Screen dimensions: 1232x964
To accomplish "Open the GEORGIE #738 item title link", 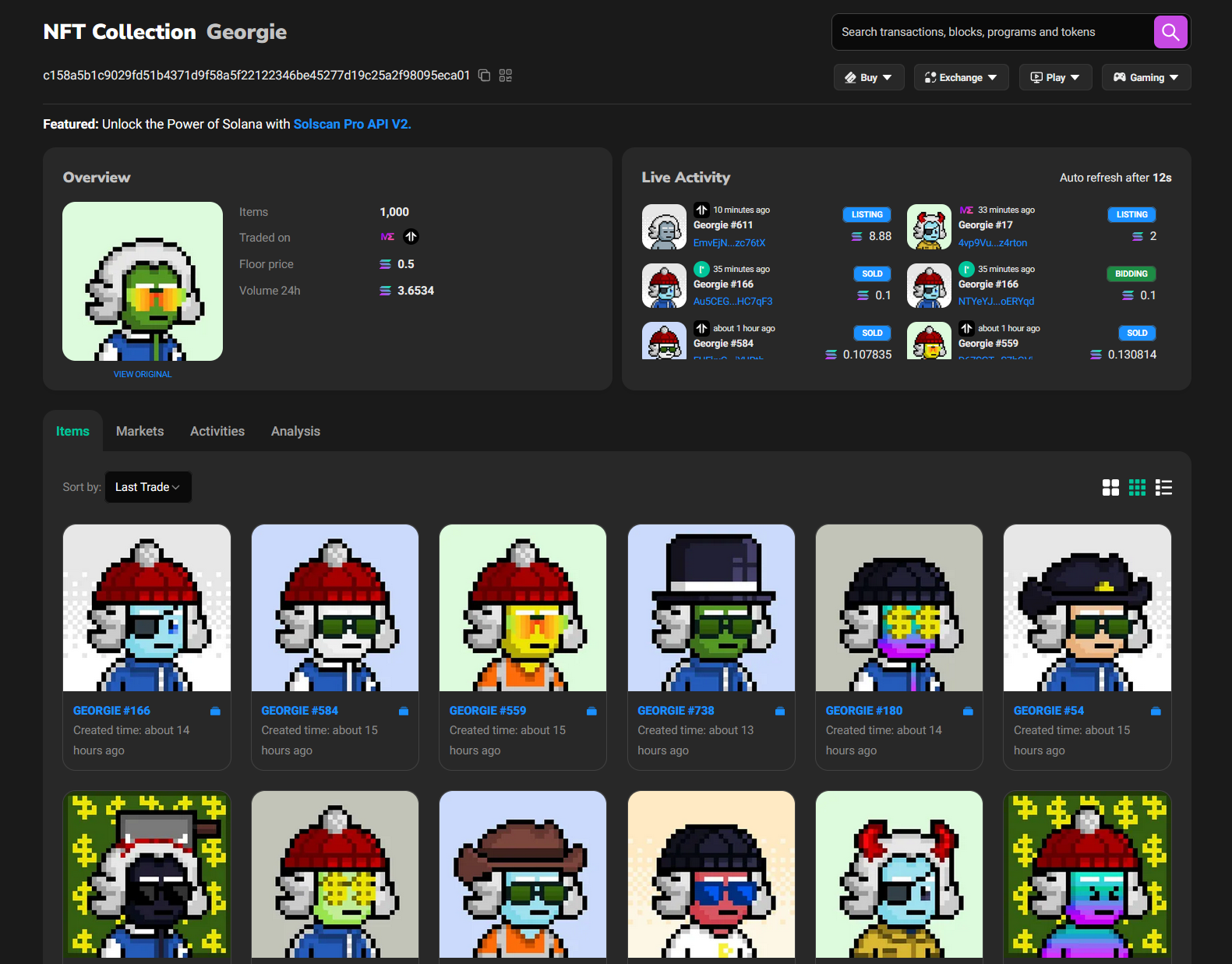I will click(x=676, y=711).
